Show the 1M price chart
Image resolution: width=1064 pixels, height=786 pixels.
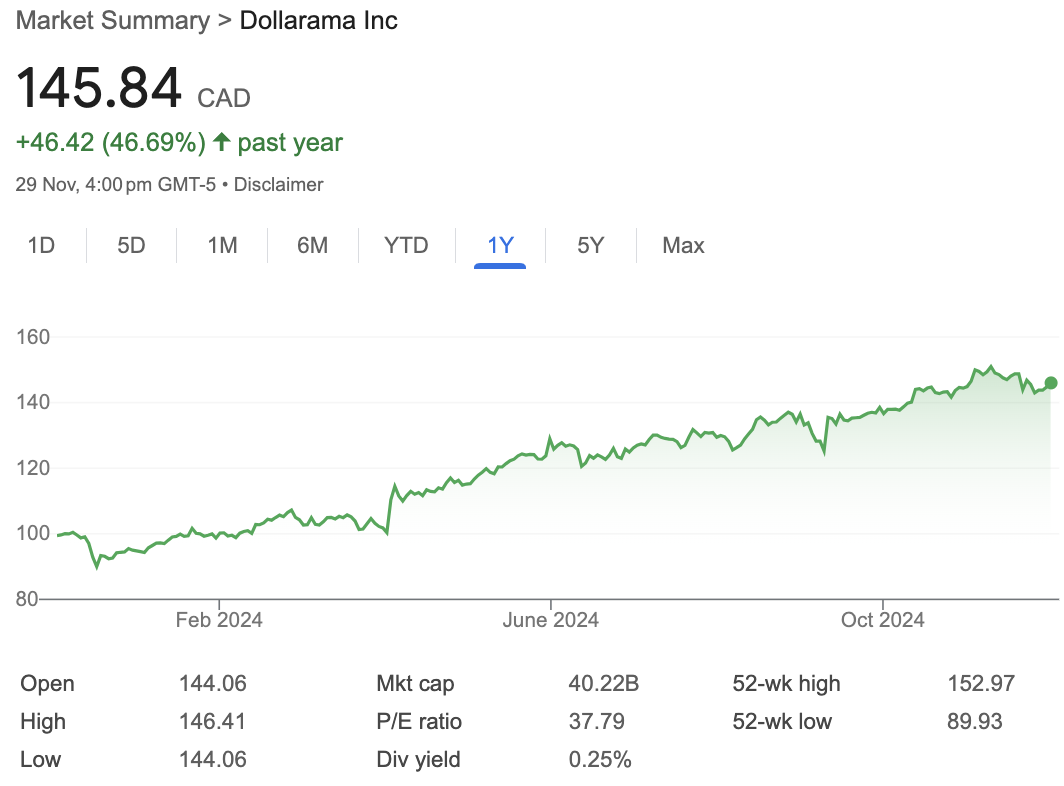click(x=222, y=245)
